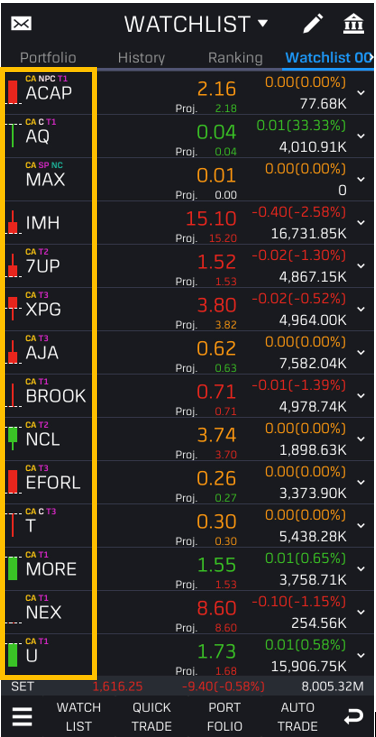
Task: Open the History tab
Action: (141, 58)
